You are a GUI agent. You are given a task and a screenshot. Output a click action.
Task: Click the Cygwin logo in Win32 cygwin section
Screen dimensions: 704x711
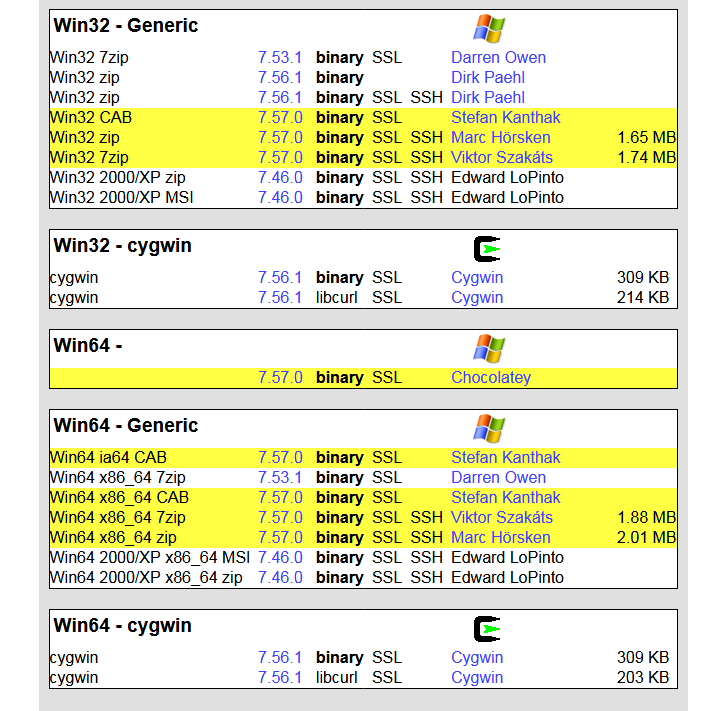pyautogui.click(x=487, y=249)
